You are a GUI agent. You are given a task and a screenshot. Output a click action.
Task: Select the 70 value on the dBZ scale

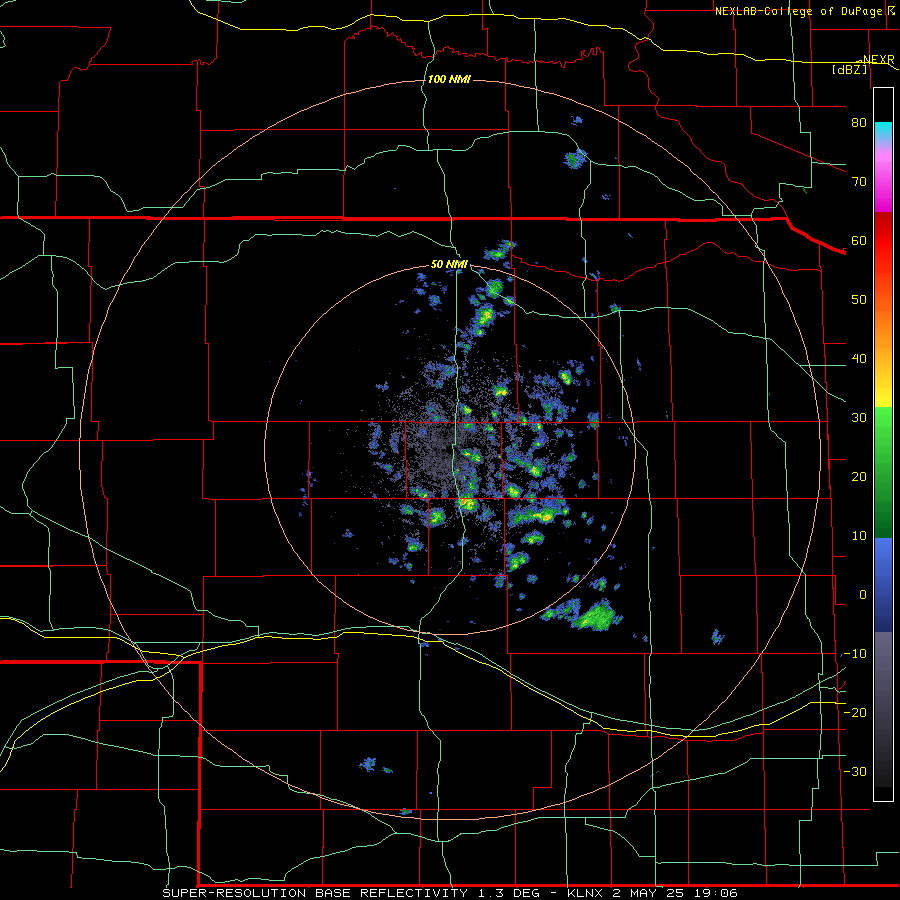pos(859,181)
